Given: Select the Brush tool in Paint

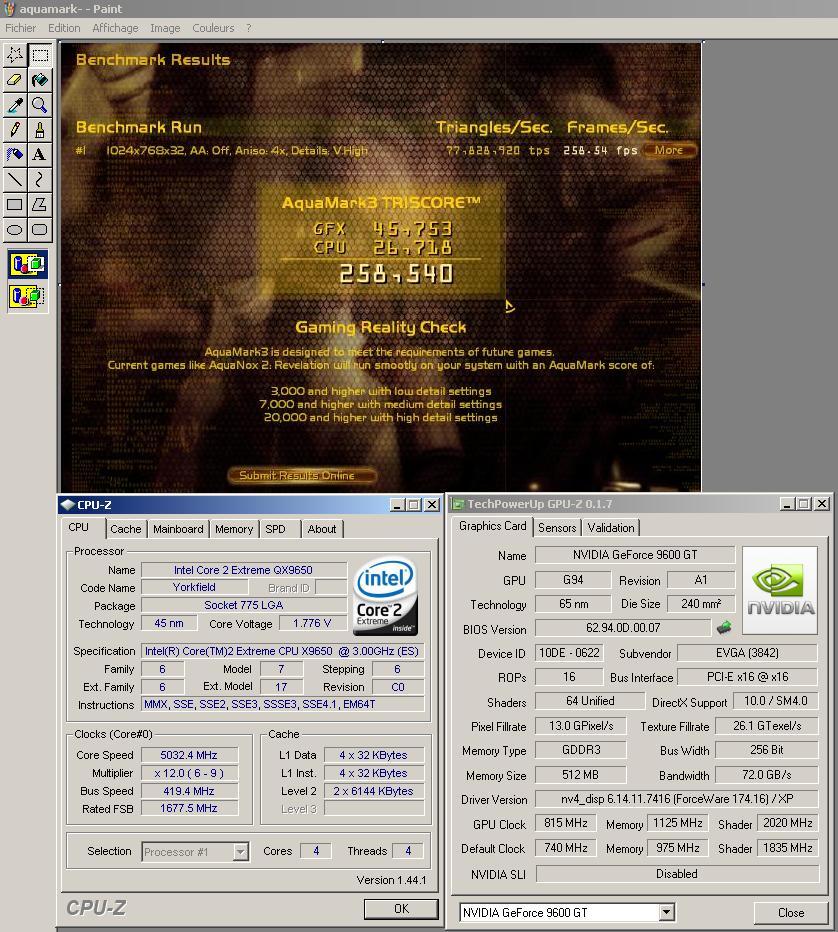Looking at the screenshot, I should [x=40, y=130].
